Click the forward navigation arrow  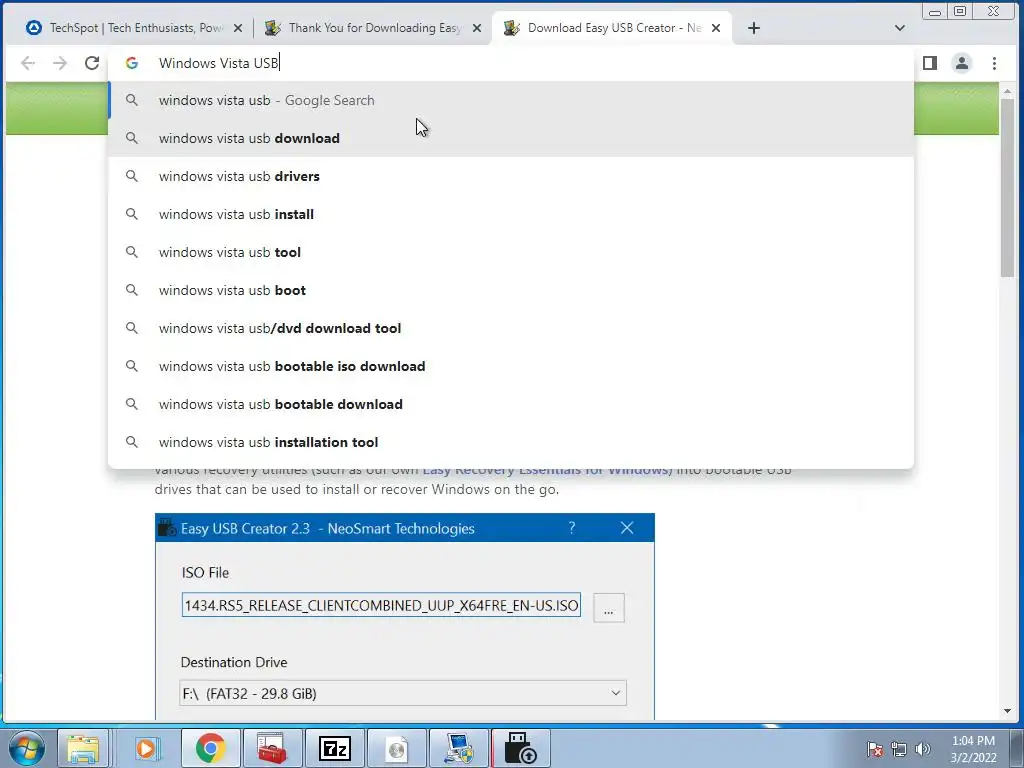(59, 63)
